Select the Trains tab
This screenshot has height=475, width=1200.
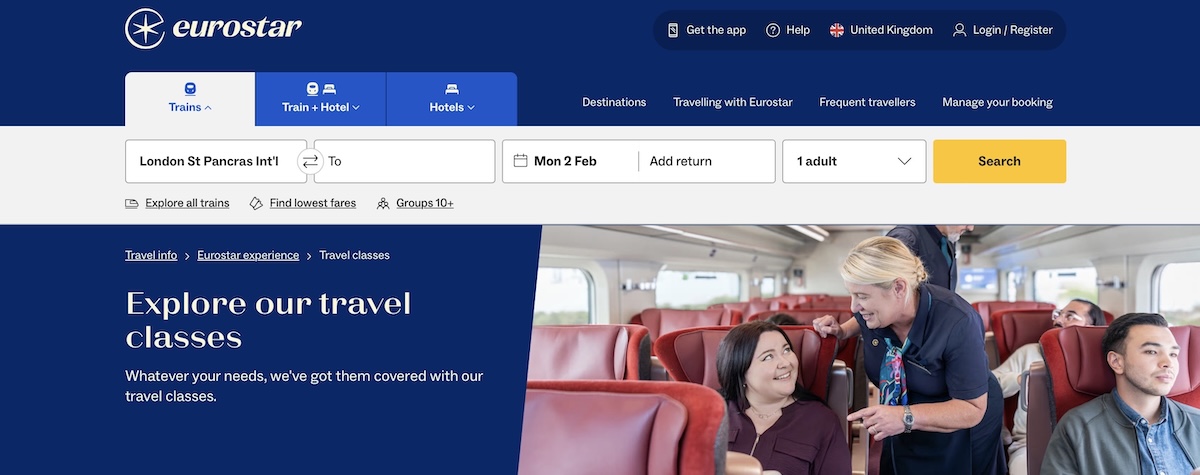pyautogui.click(x=190, y=99)
